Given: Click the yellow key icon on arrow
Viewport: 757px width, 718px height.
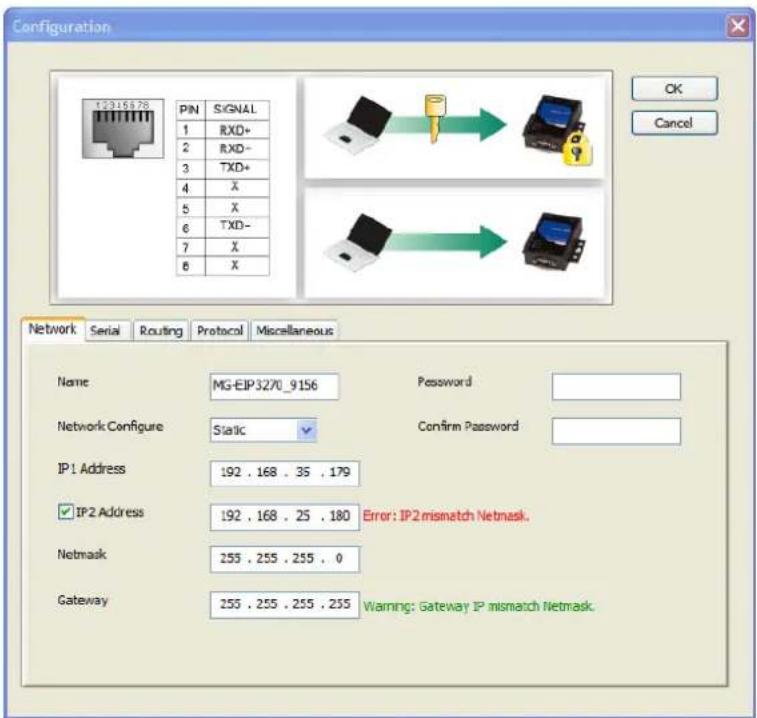Looking at the screenshot, I should point(435,118).
